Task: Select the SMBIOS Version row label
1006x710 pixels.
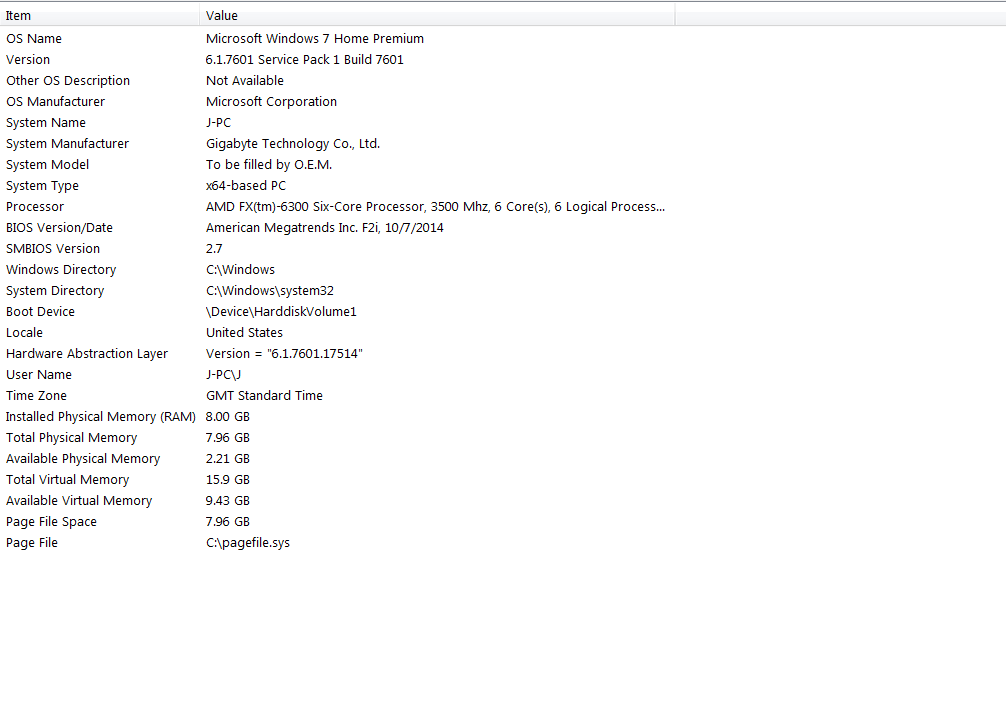Action: coord(53,249)
